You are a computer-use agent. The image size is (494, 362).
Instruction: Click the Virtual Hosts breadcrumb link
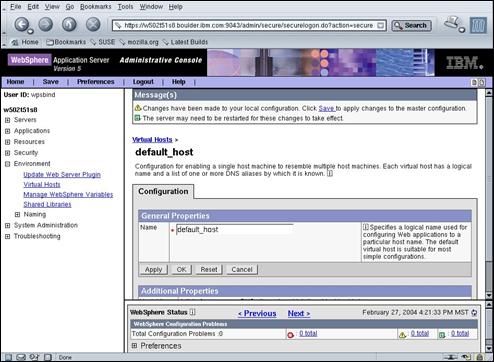tap(152, 140)
